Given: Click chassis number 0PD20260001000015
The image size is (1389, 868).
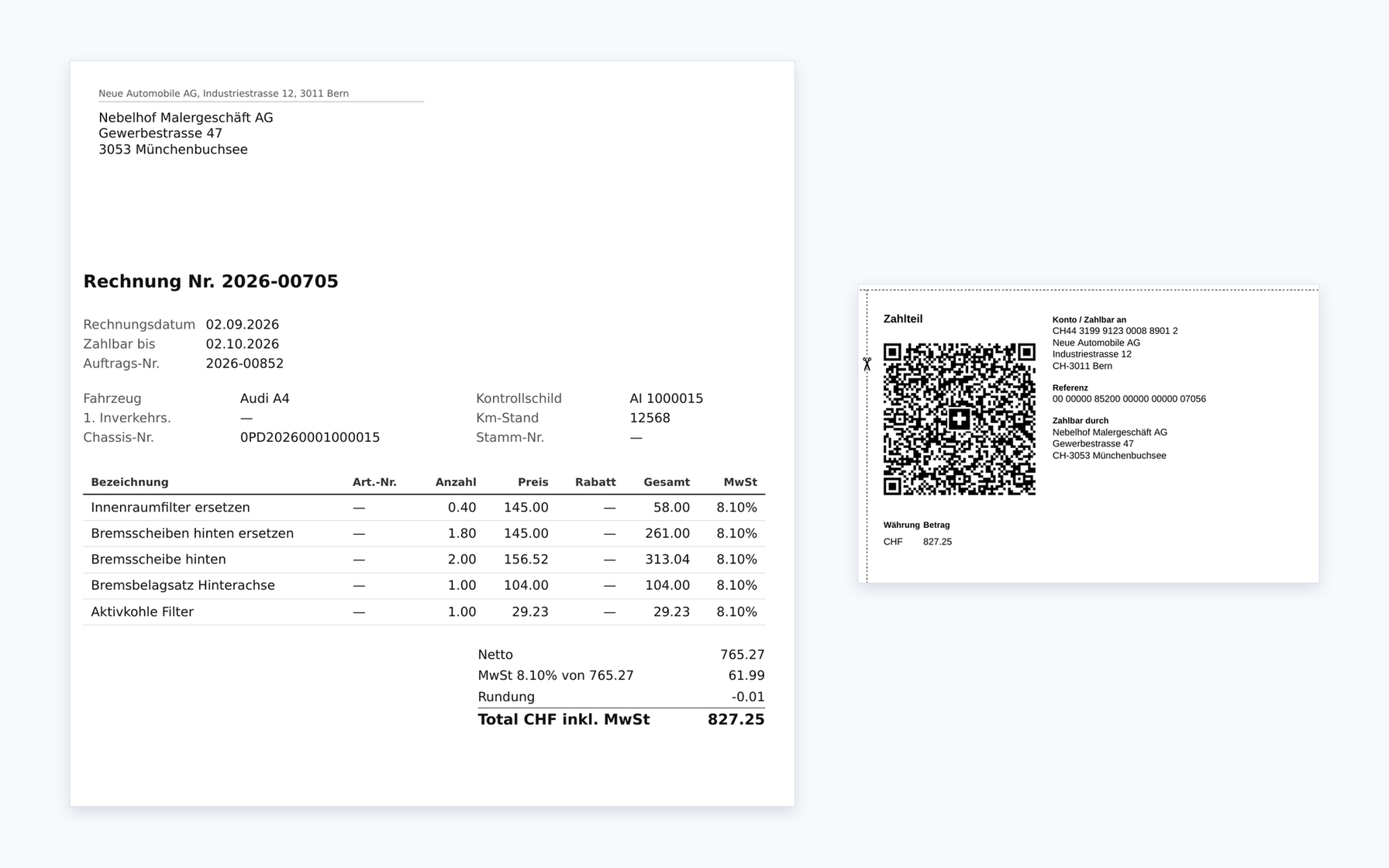Looking at the screenshot, I should point(310,437).
